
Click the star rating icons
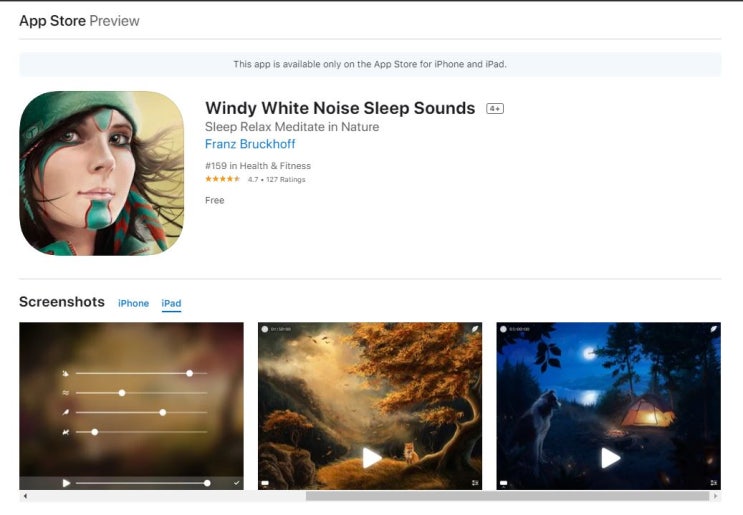pos(222,179)
